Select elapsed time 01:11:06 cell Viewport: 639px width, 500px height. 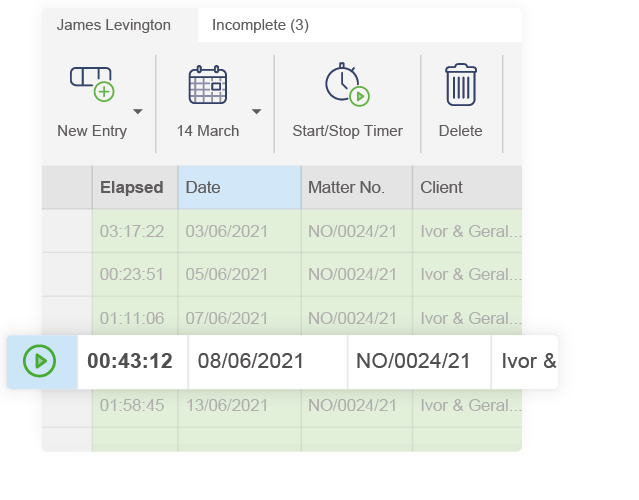pos(135,318)
